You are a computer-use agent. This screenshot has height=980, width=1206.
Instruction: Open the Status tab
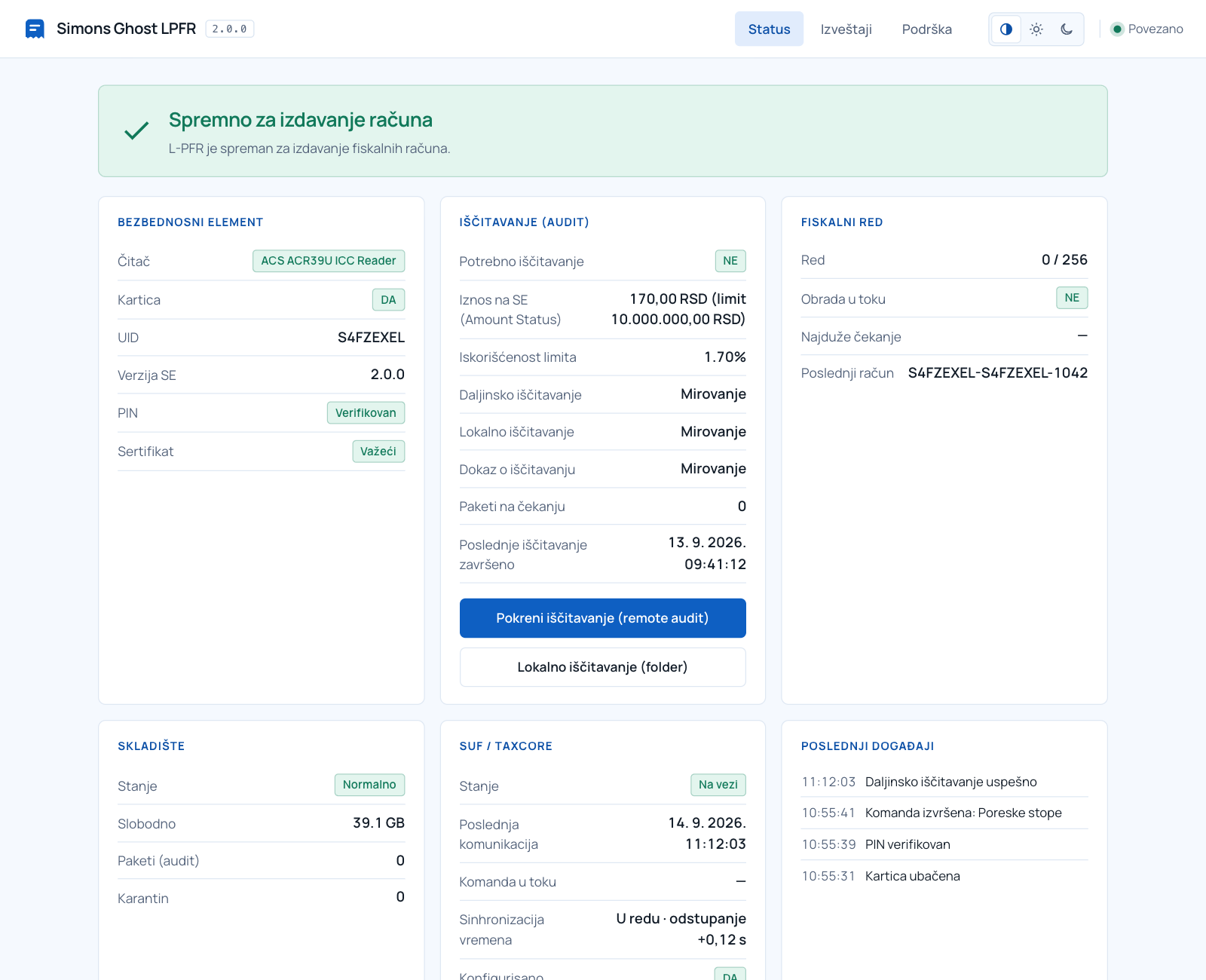769,29
